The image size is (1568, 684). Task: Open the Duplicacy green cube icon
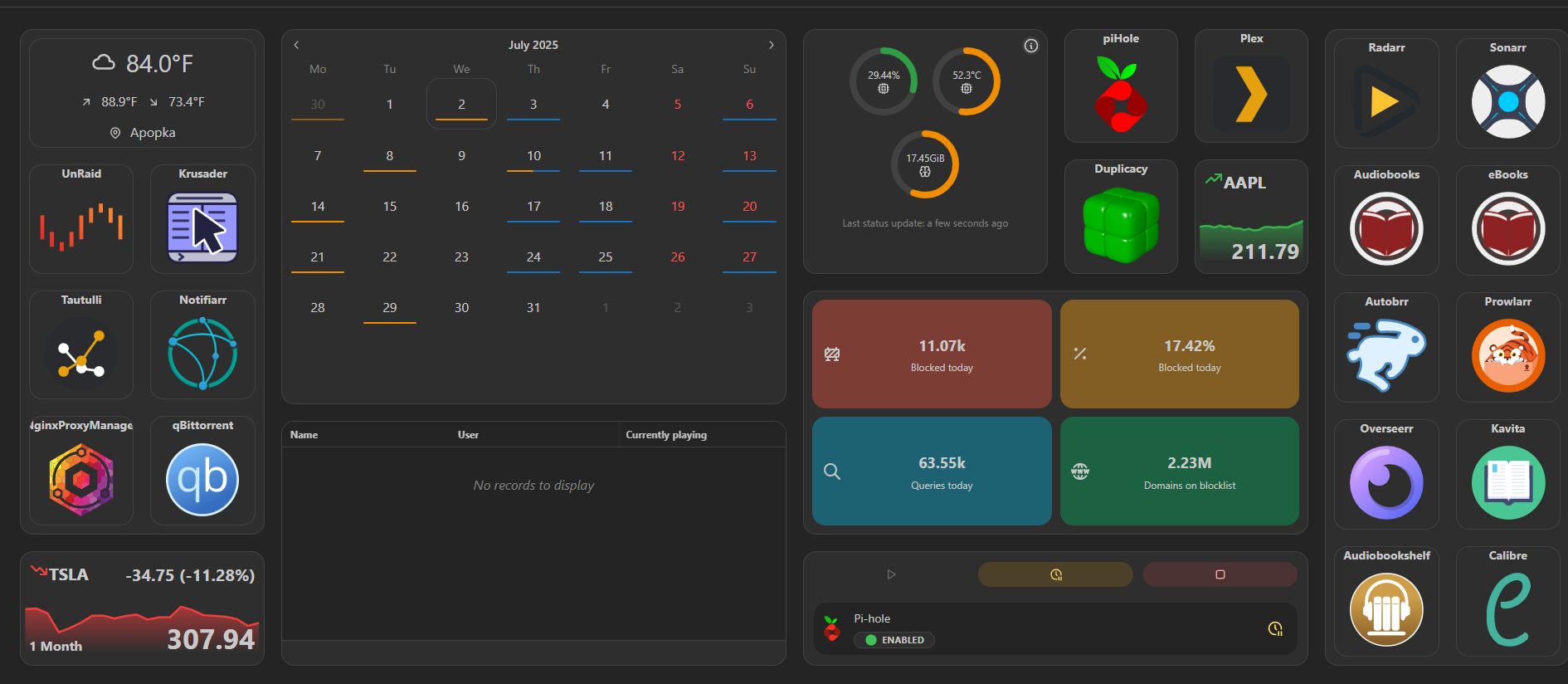pos(1121,224)
